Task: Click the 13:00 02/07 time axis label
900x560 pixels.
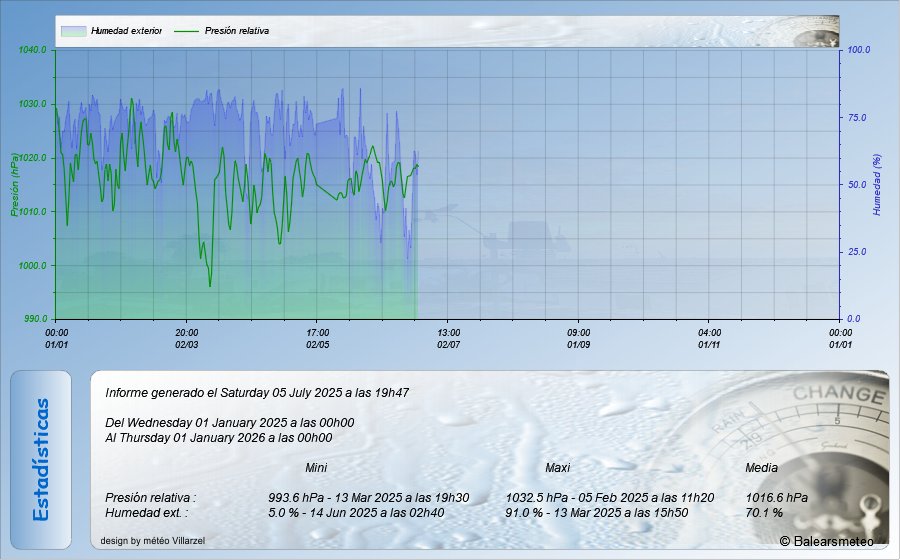Action: [448, 339]
